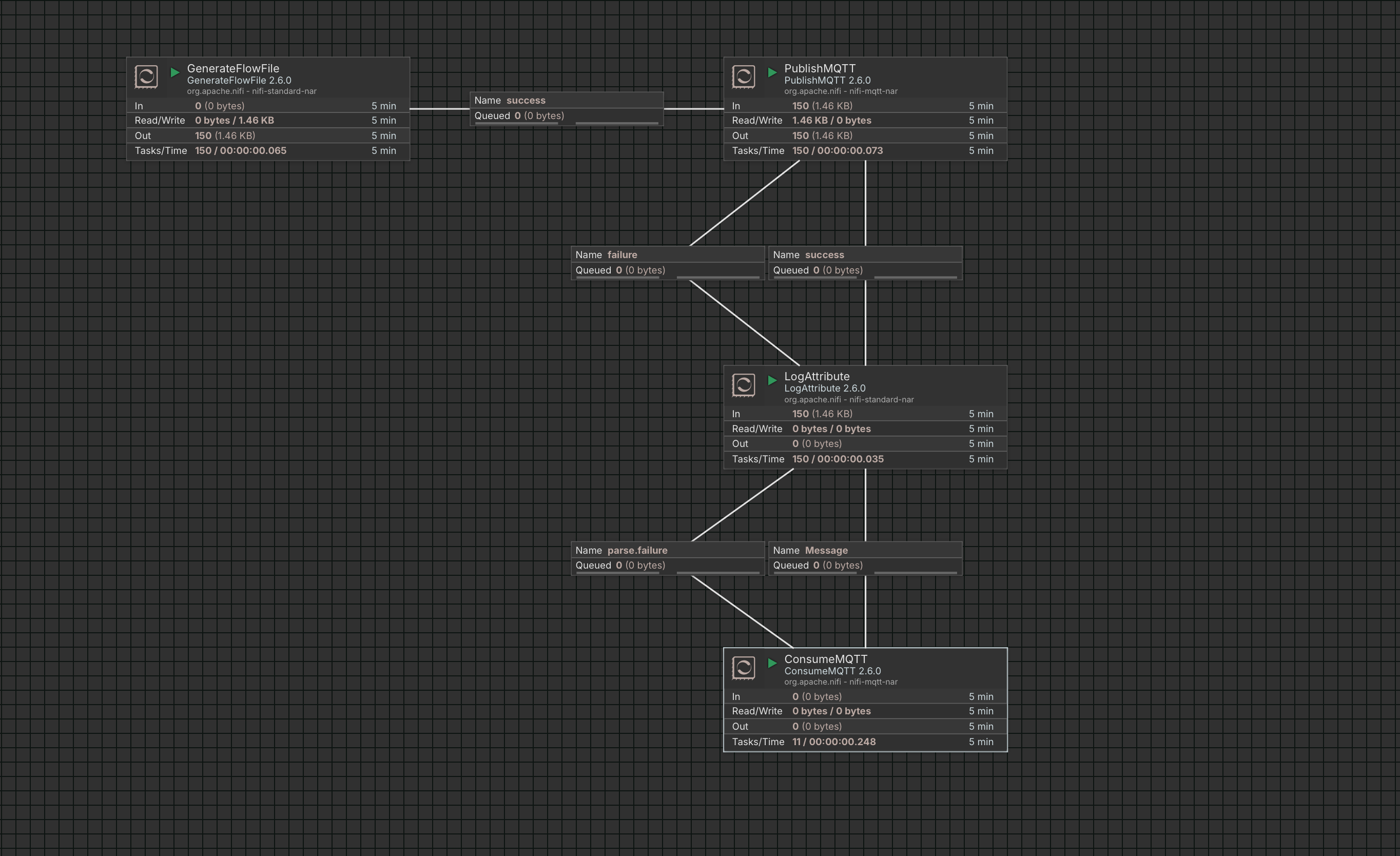Click the PublishMQTT processor icon
1400x856 pixels.
743,76
